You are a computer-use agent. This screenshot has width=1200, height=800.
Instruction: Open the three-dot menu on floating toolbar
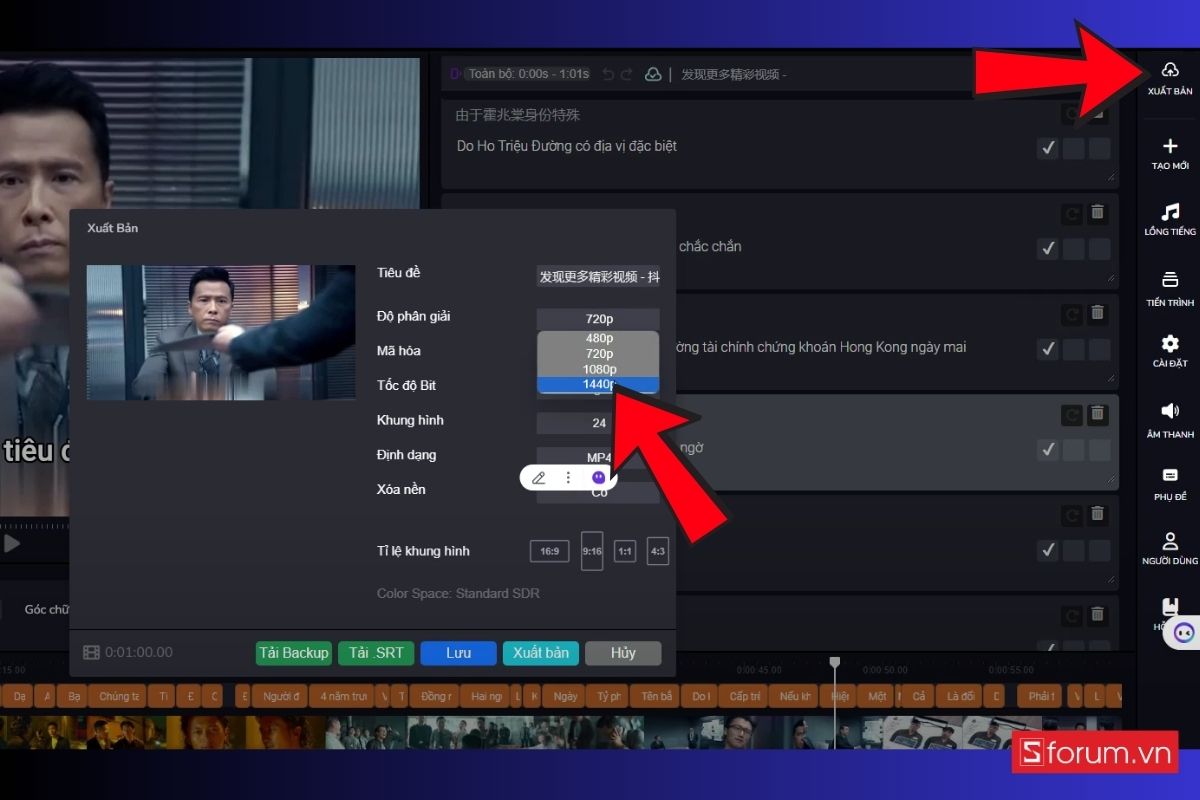pyautogui.click(x=568, y=478)
